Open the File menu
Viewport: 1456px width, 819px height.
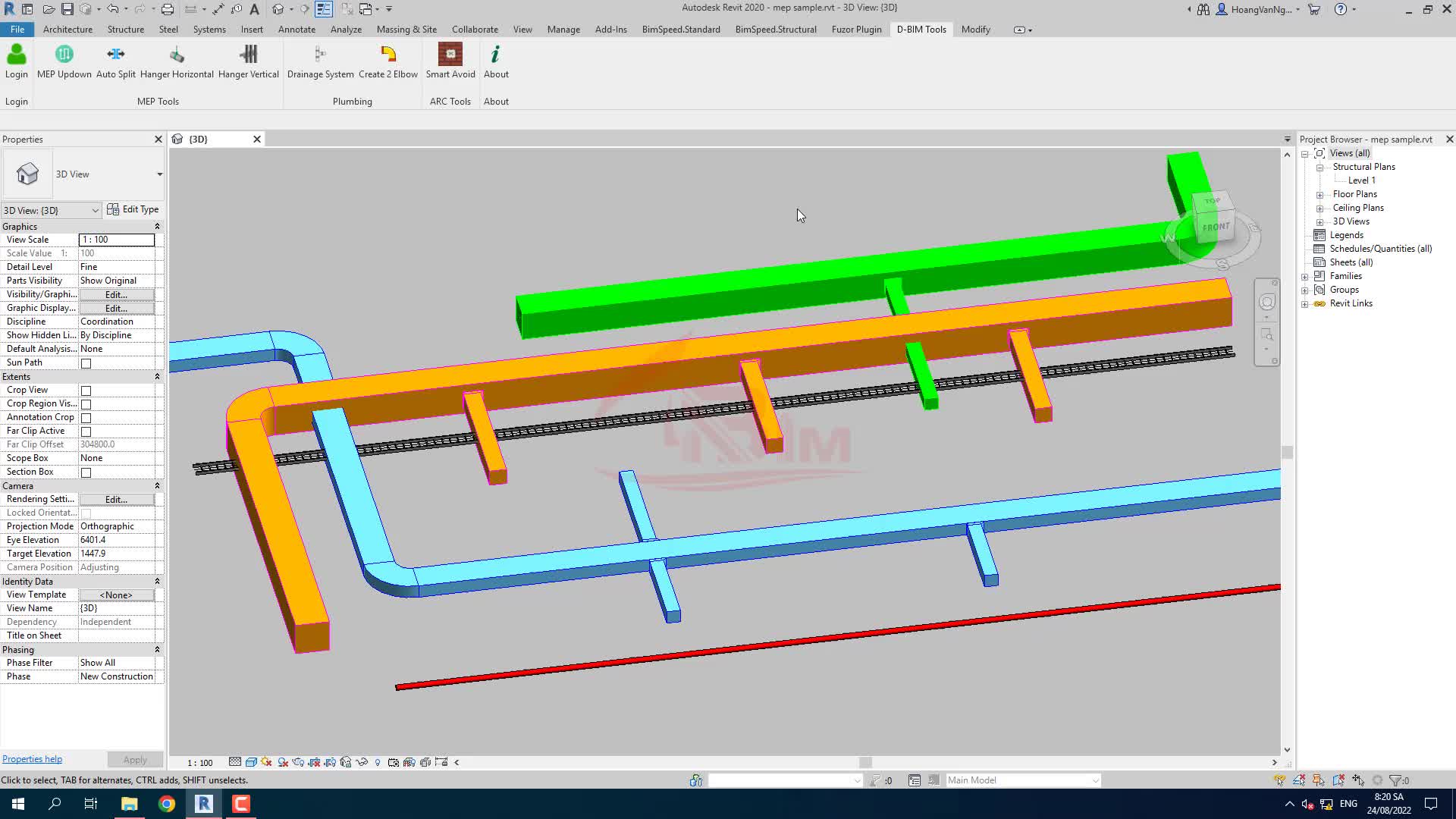point(17,30)
